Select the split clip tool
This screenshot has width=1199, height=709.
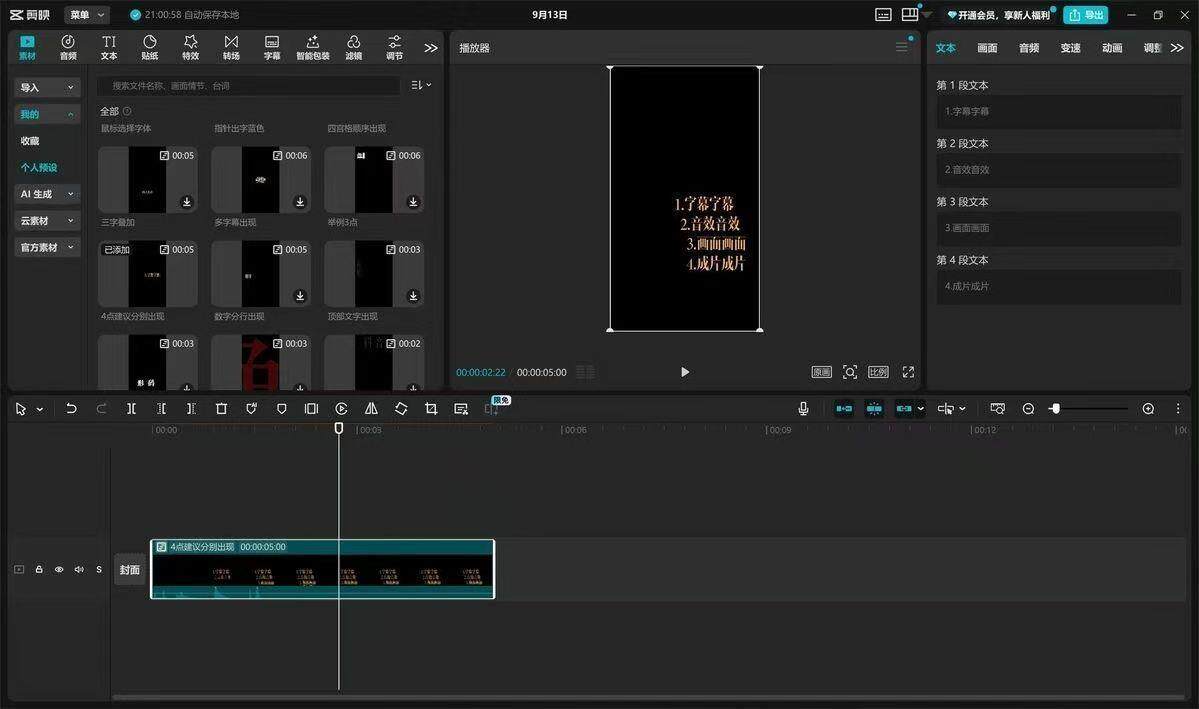132,409
